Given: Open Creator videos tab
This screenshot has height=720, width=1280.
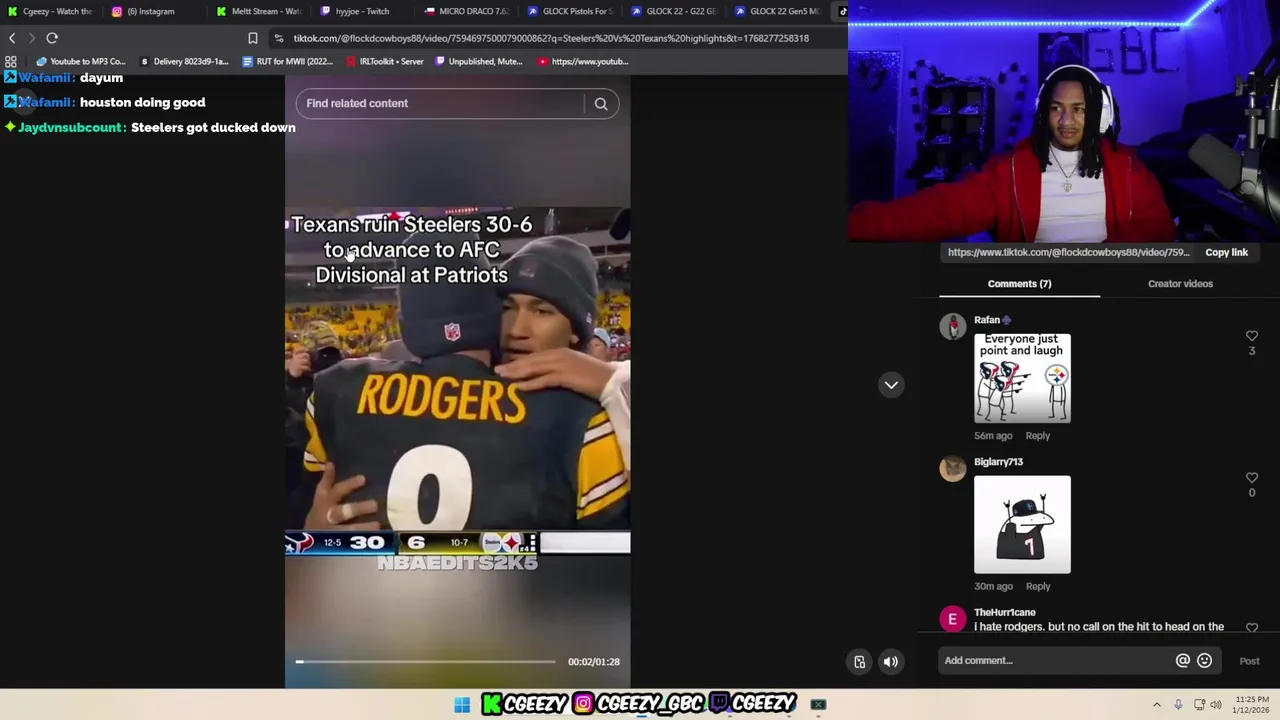Looking at the screenshot, I should point(1180,284).
